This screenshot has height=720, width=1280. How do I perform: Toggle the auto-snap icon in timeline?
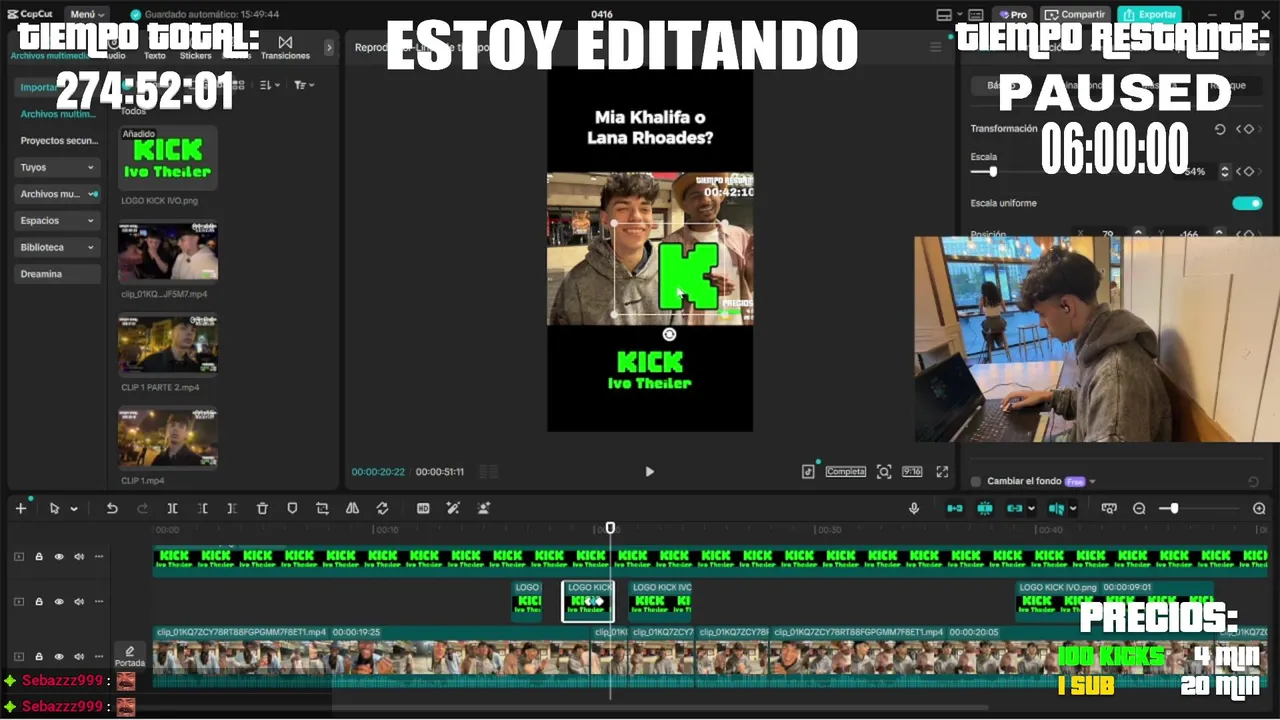[x=985, y=508]
